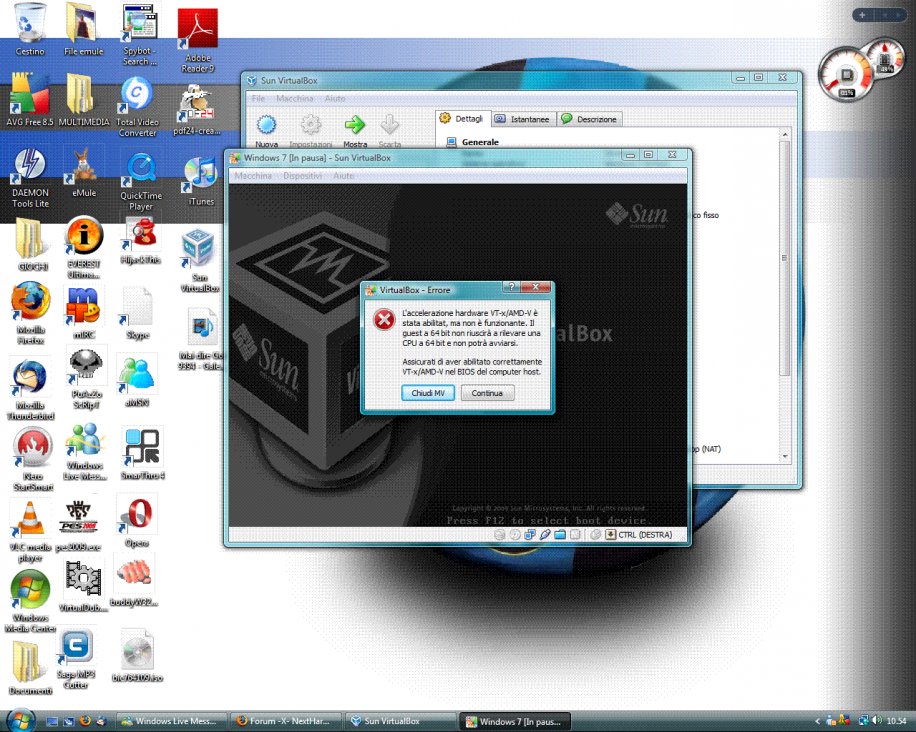Select the Nero StartSmart desktop icon
The width and height of the screenshot is (916, 732).
[33, 459]
